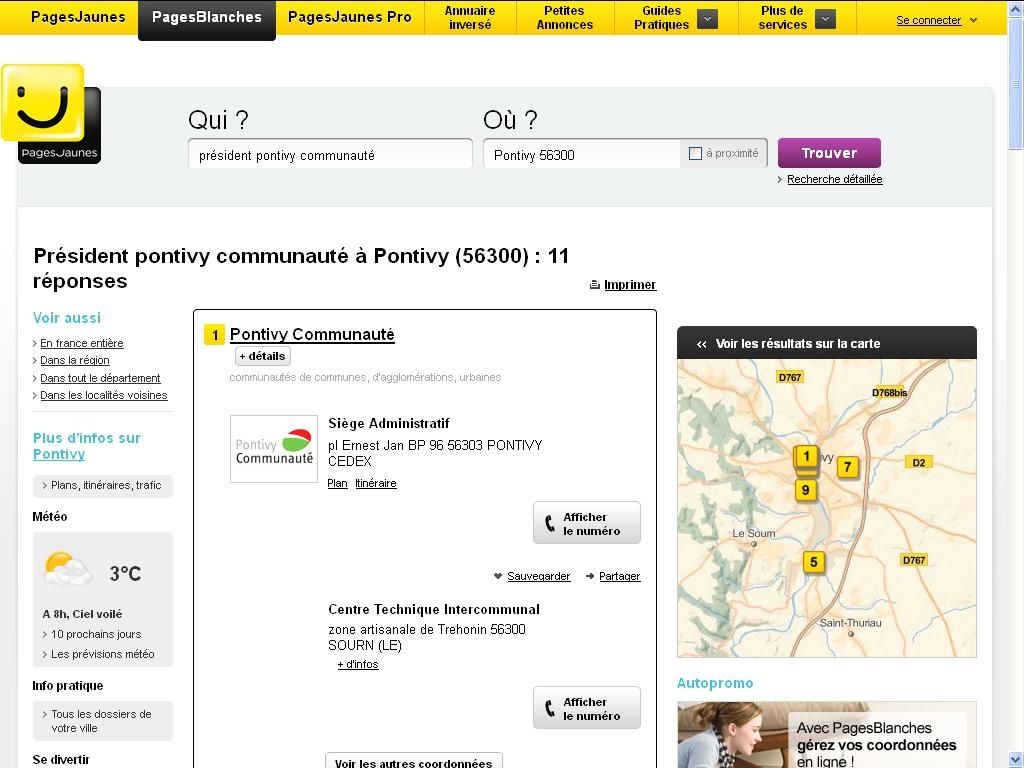Click 'Dans tout le département' link

pos(101,378)
